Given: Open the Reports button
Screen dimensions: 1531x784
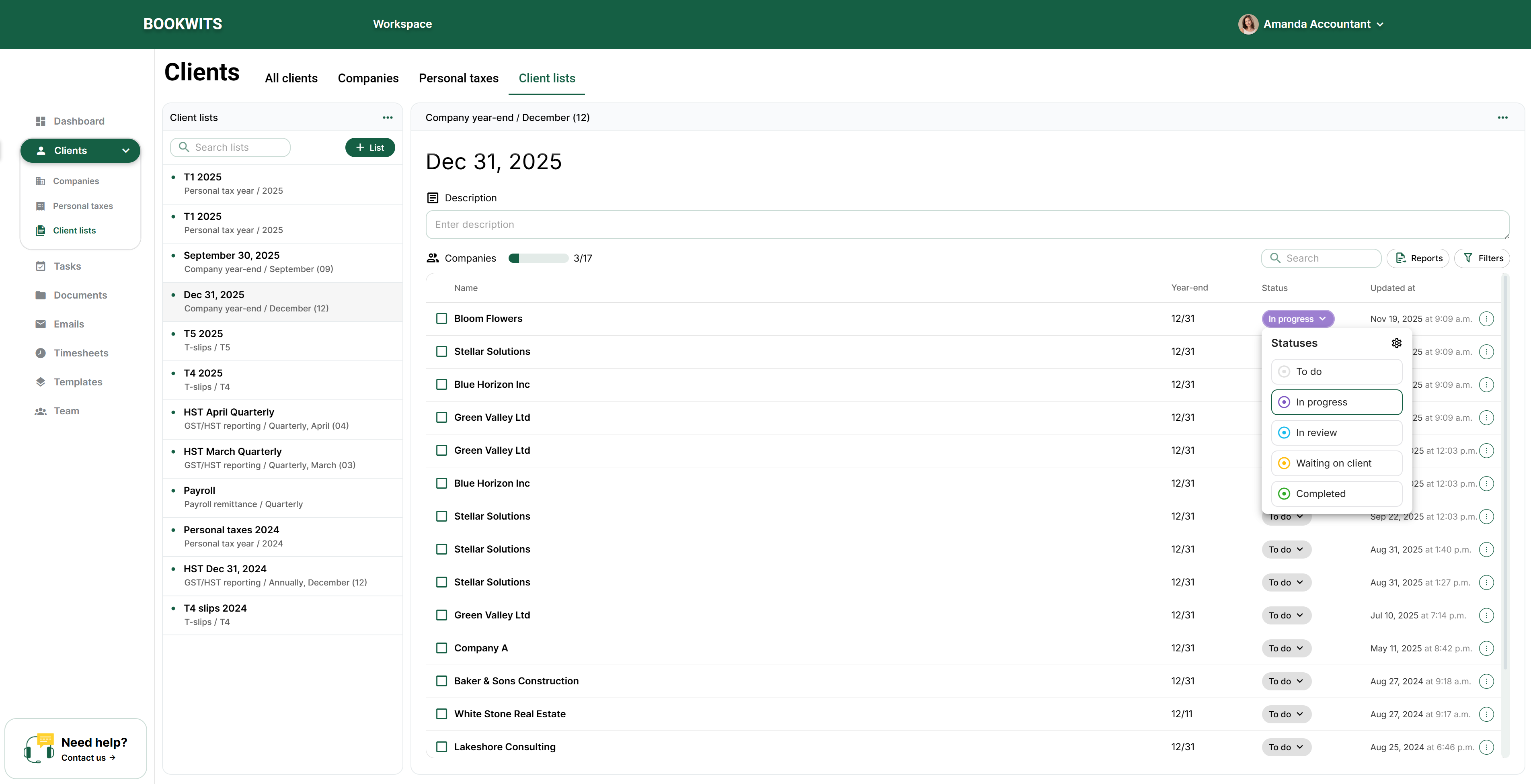Looking at the screenshot, I should [1418, 258].
